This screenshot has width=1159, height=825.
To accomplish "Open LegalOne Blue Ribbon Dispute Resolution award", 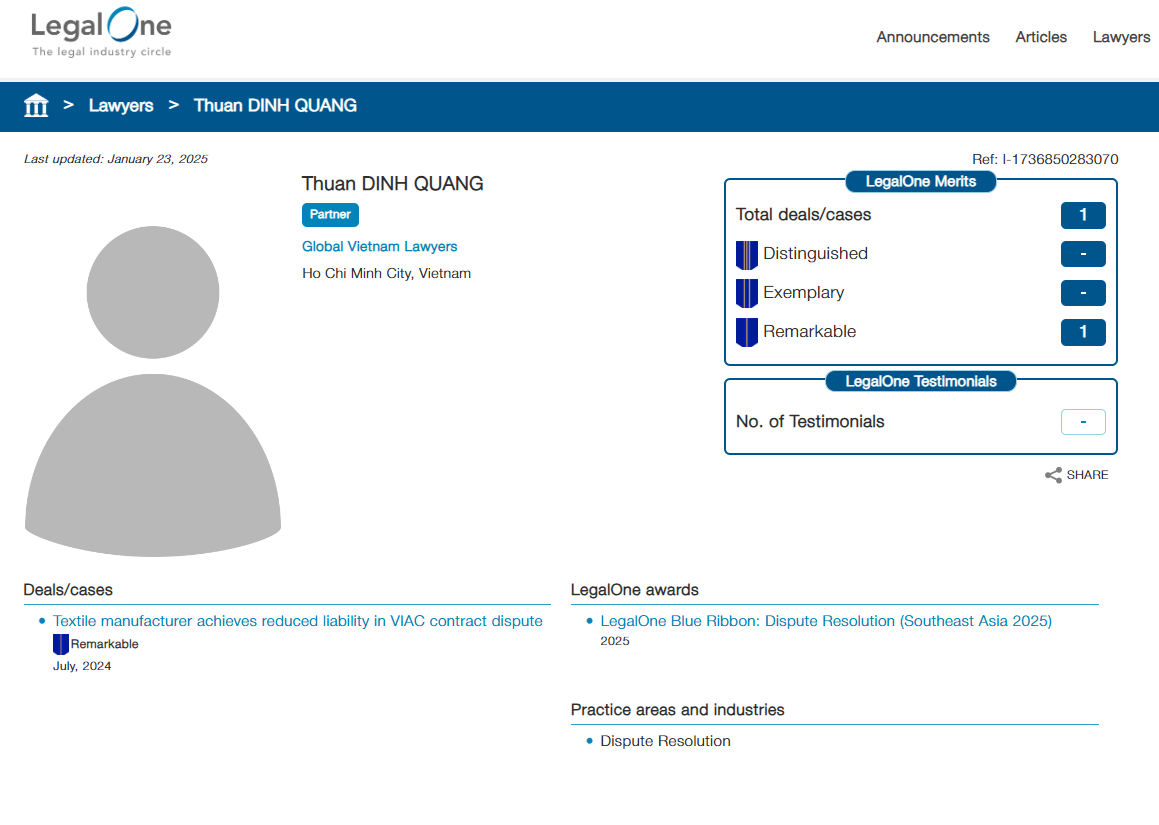I will [x=826, y=621].
